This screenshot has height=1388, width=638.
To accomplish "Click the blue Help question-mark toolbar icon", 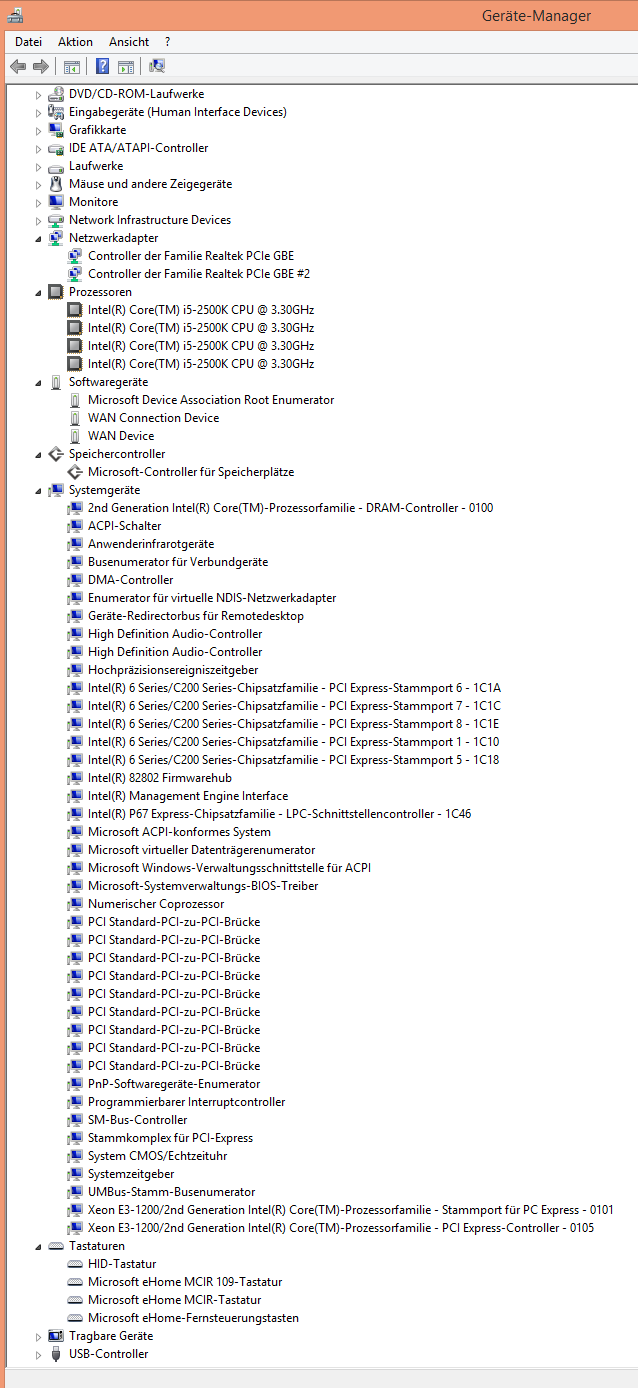I will 102,67.
